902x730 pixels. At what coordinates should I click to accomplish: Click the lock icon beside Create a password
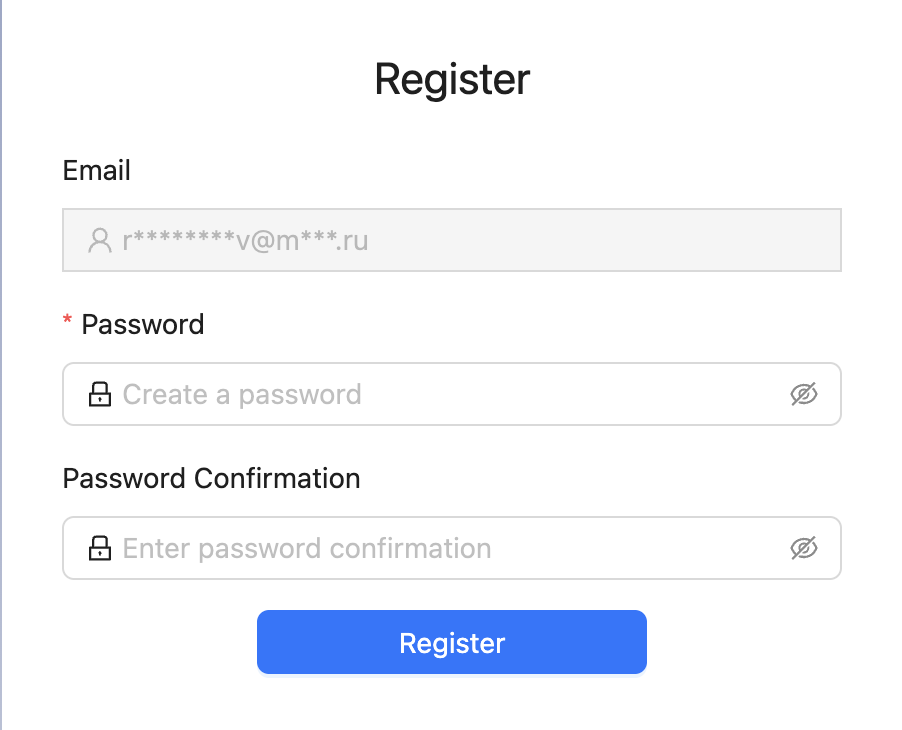point(99,394)
